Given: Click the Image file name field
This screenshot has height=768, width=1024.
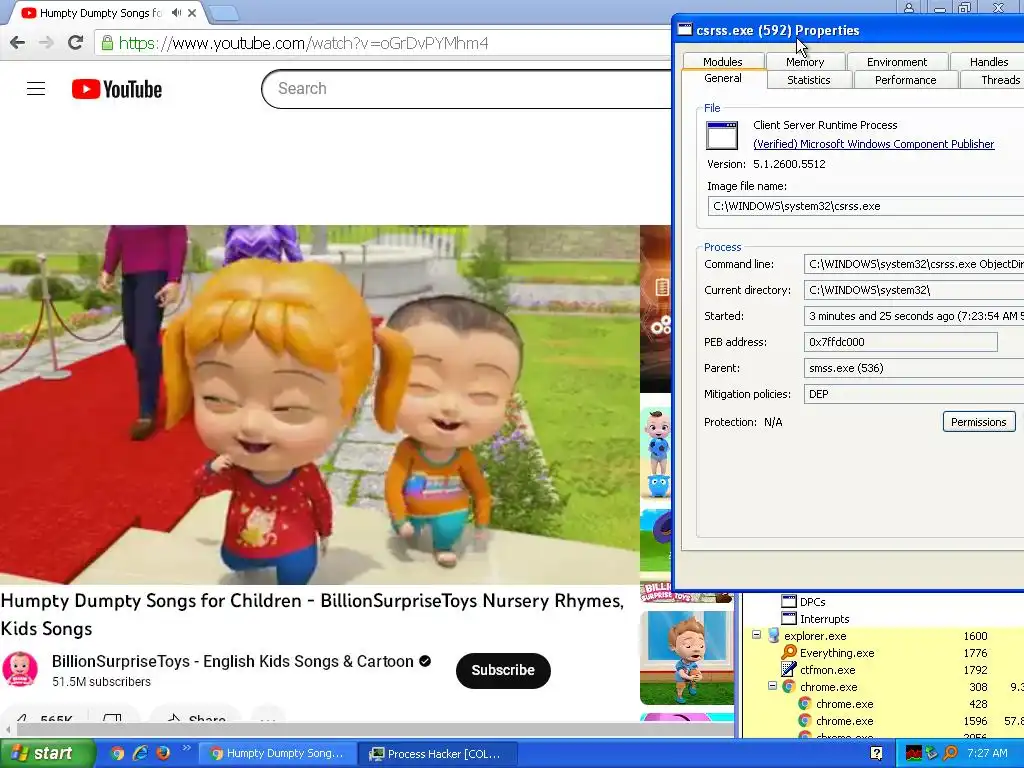Looking at the screenshot, I should pos(866,206).
